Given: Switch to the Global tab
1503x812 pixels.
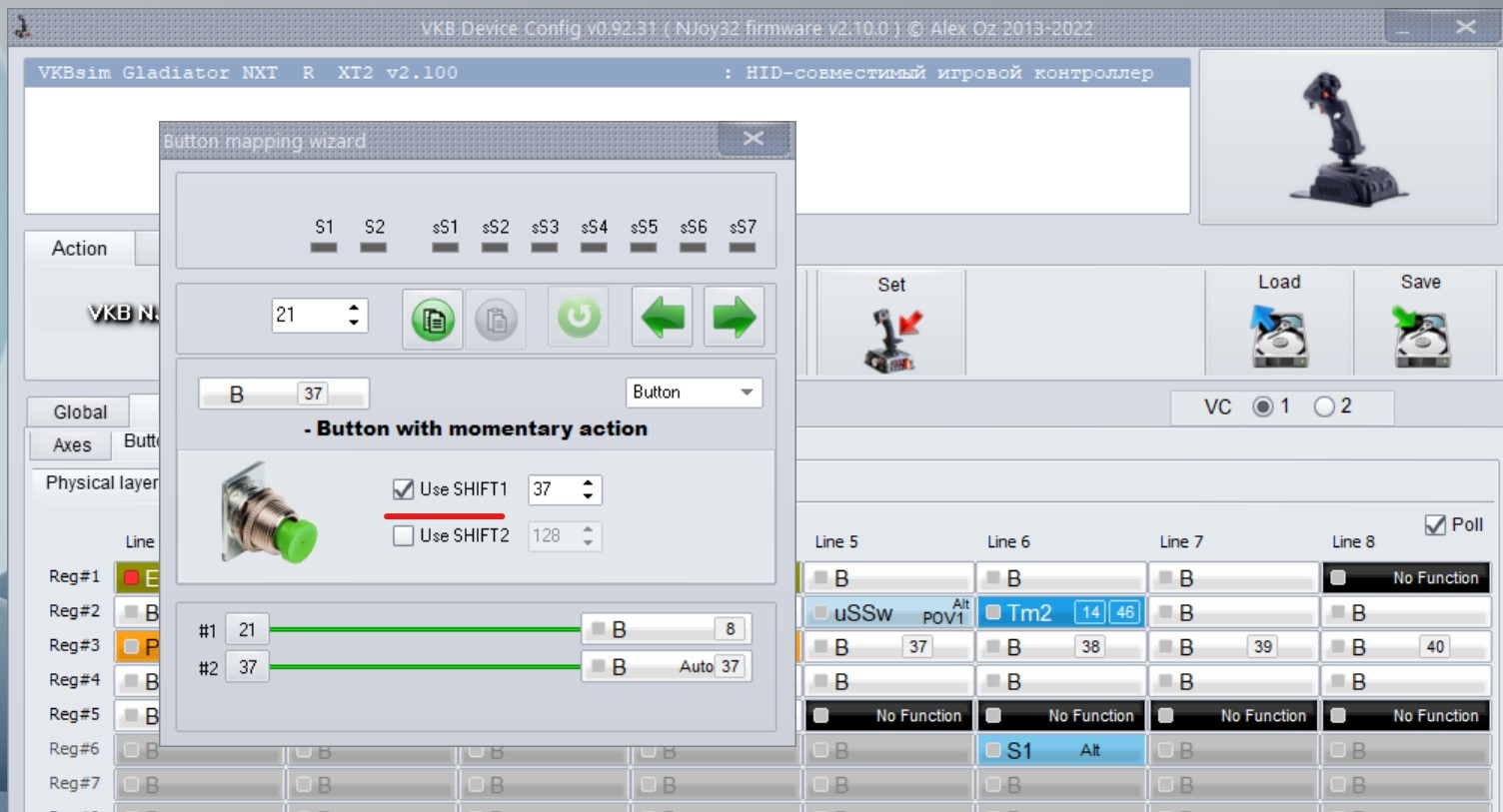Looking at the screenshot, I should click(80, 412).
